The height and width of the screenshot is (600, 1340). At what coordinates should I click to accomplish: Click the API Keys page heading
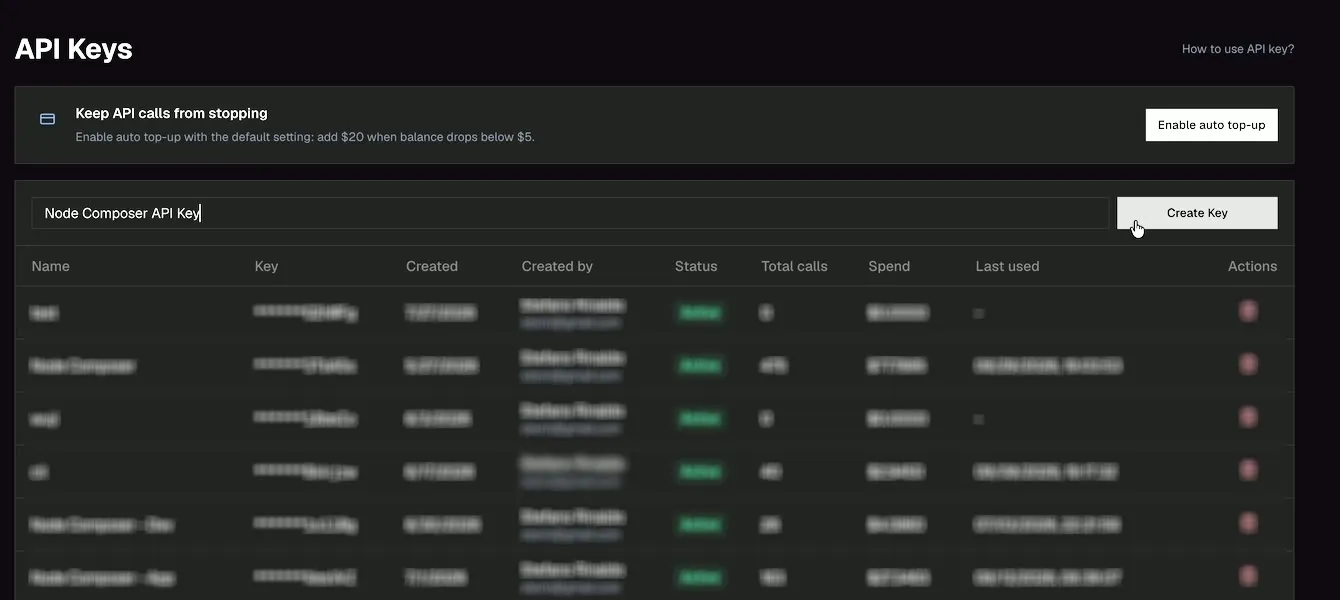(74, 49)
